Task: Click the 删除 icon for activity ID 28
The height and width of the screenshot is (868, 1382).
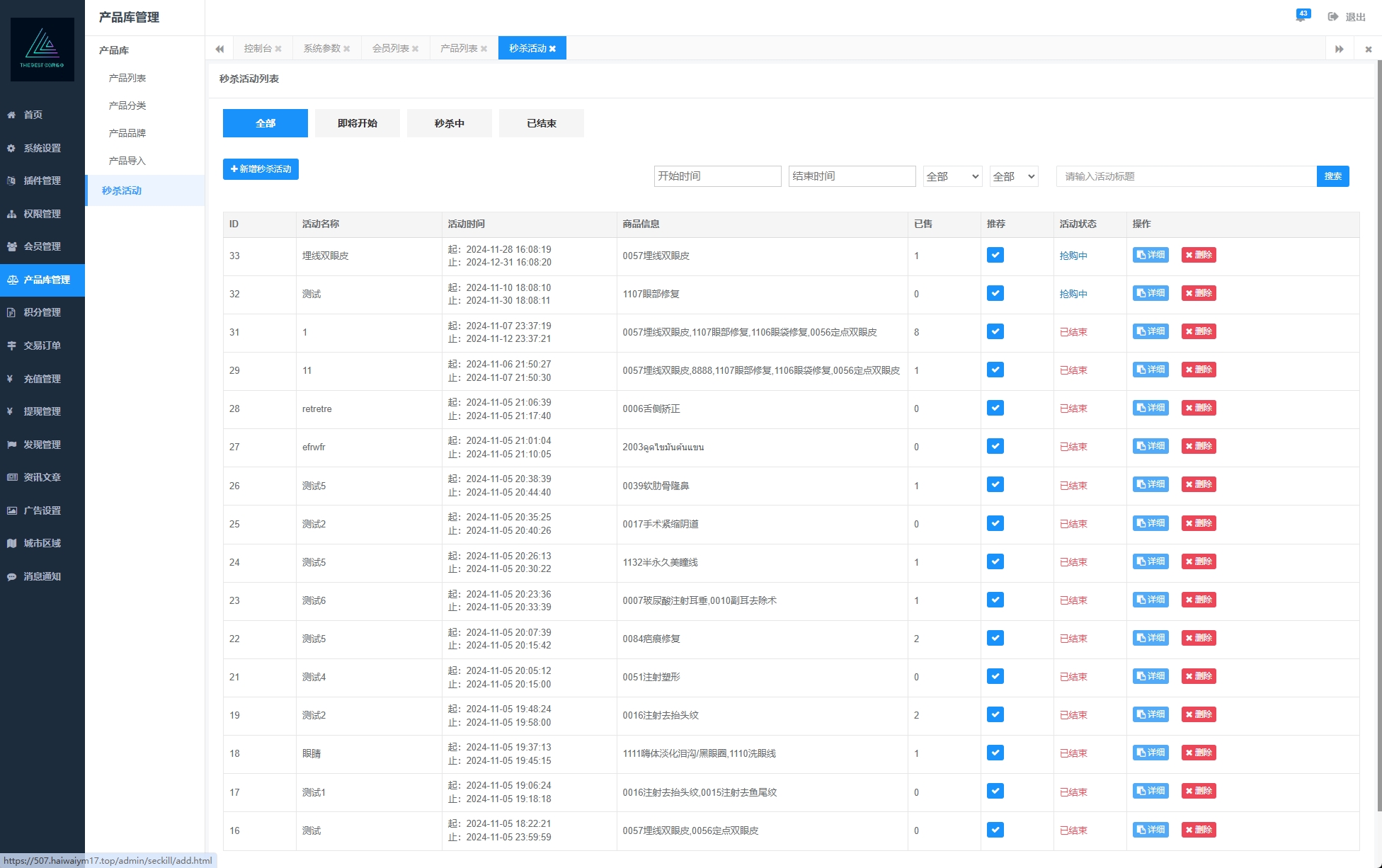Action: tap(1198, 408)
